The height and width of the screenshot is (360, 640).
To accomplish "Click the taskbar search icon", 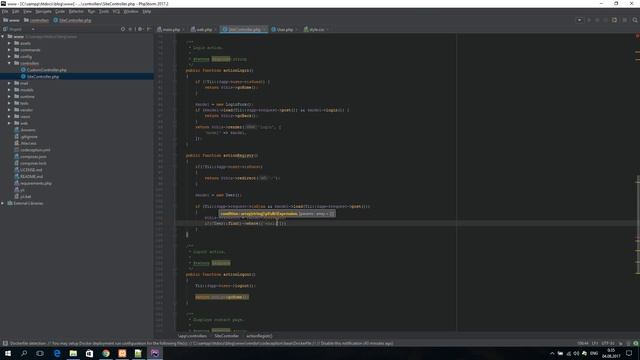I will click(x=24, y=353).
